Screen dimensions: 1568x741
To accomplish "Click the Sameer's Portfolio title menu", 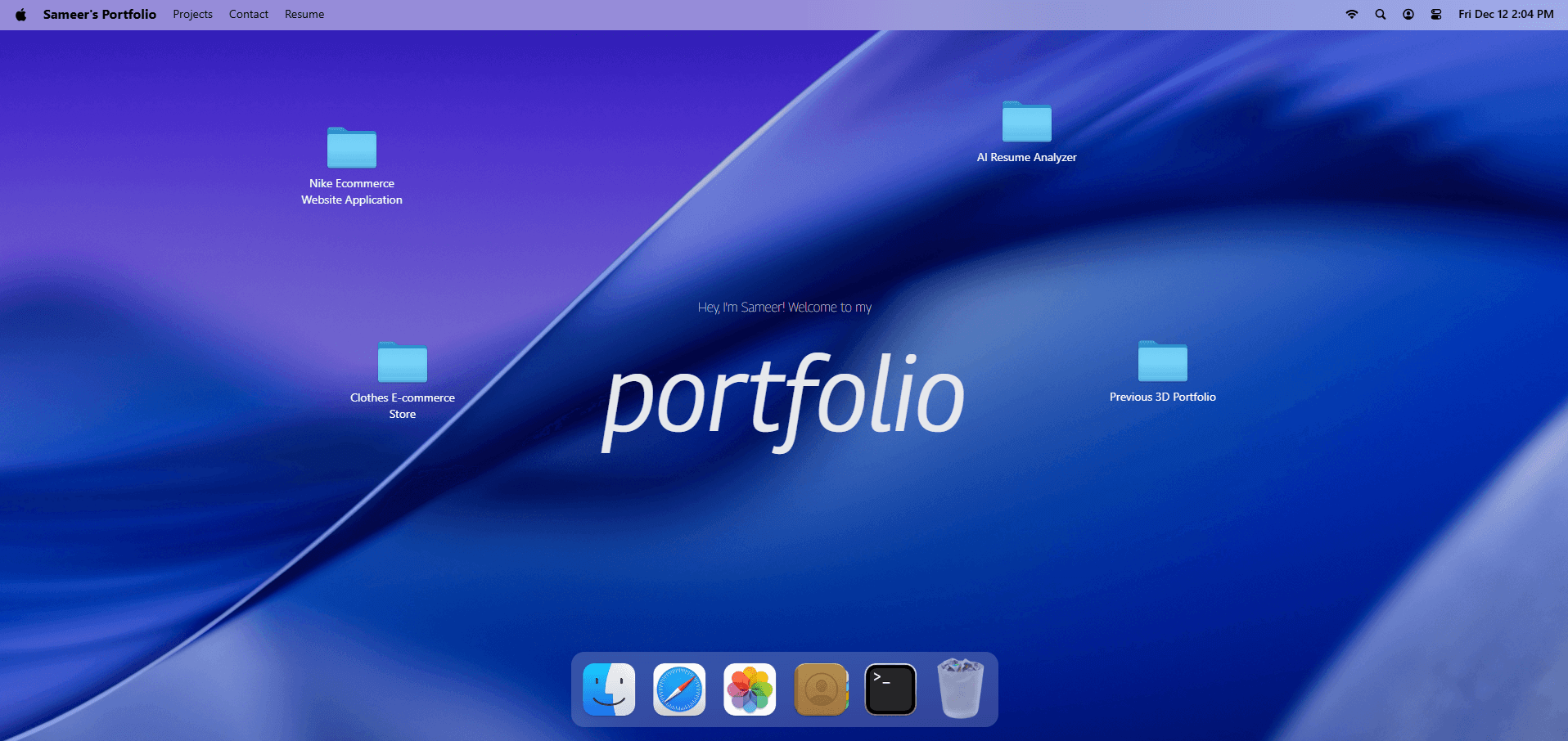I will coord(100,15).
